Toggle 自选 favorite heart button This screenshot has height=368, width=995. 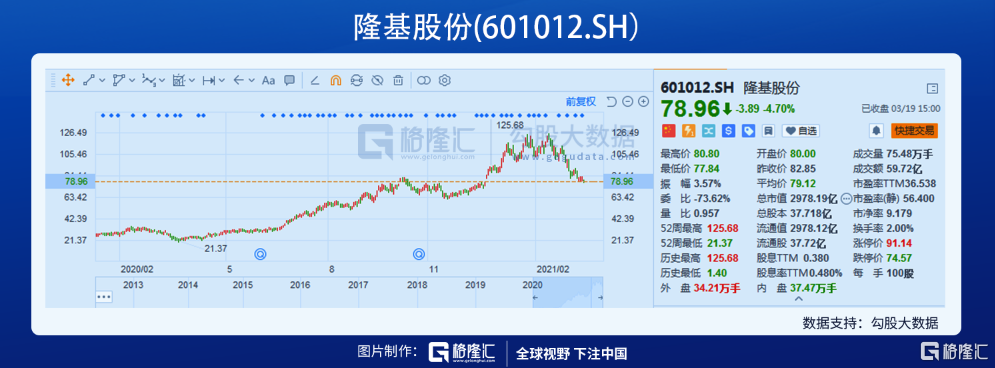tap(800, 131)
